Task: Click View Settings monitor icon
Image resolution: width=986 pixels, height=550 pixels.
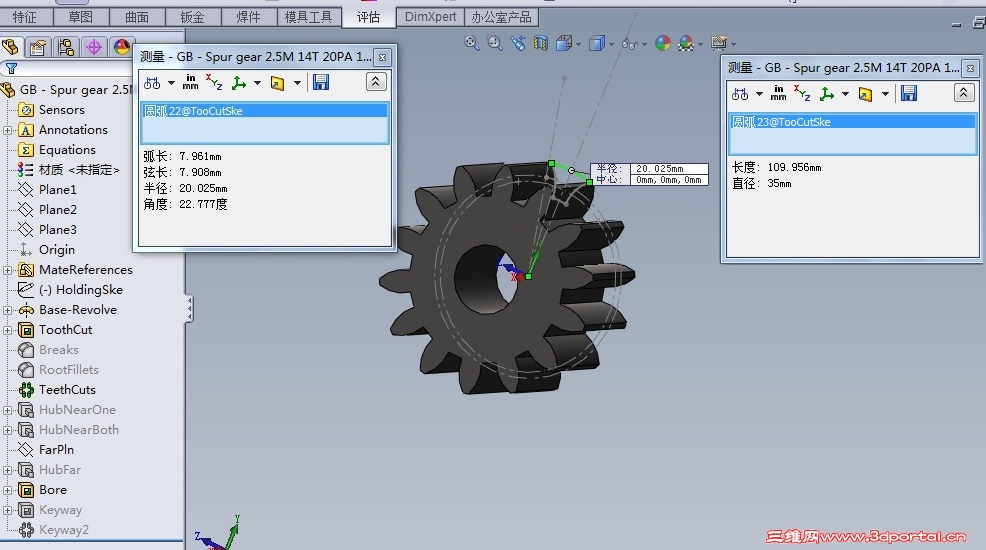Action: point(718,43)
